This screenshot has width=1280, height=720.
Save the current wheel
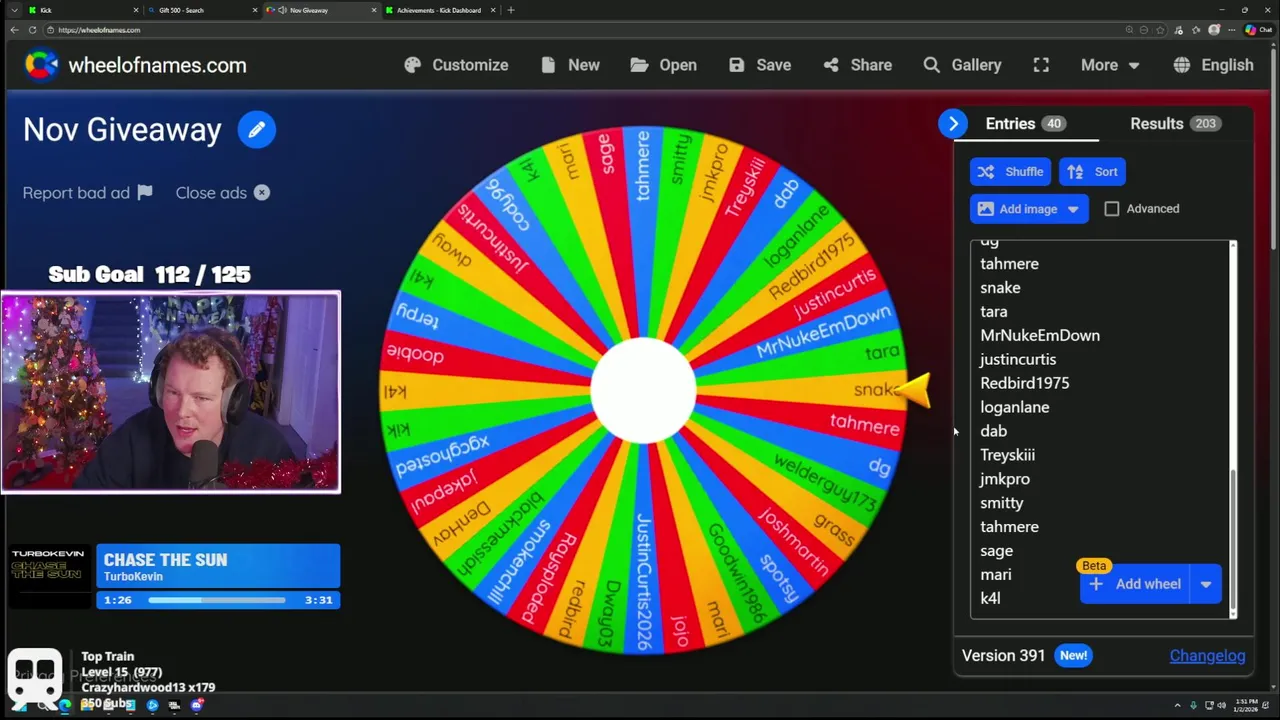tap(760, 65)
